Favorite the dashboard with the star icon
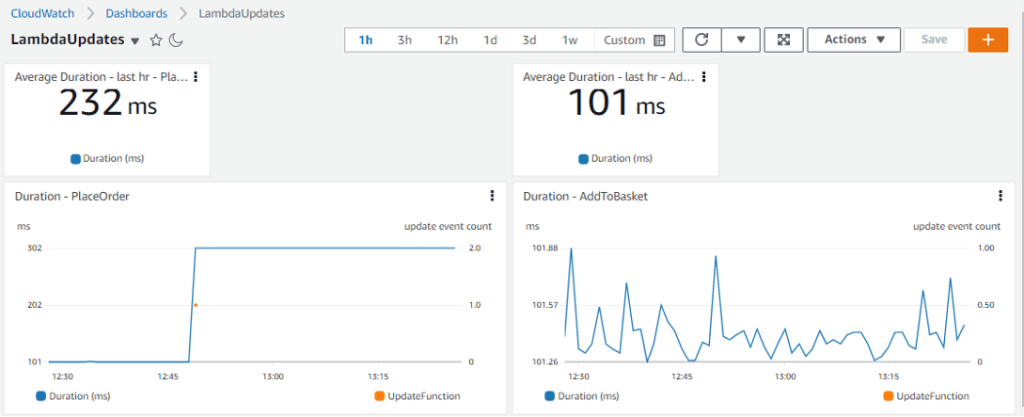The image size is (1024, 417). [x=156, y=41]
